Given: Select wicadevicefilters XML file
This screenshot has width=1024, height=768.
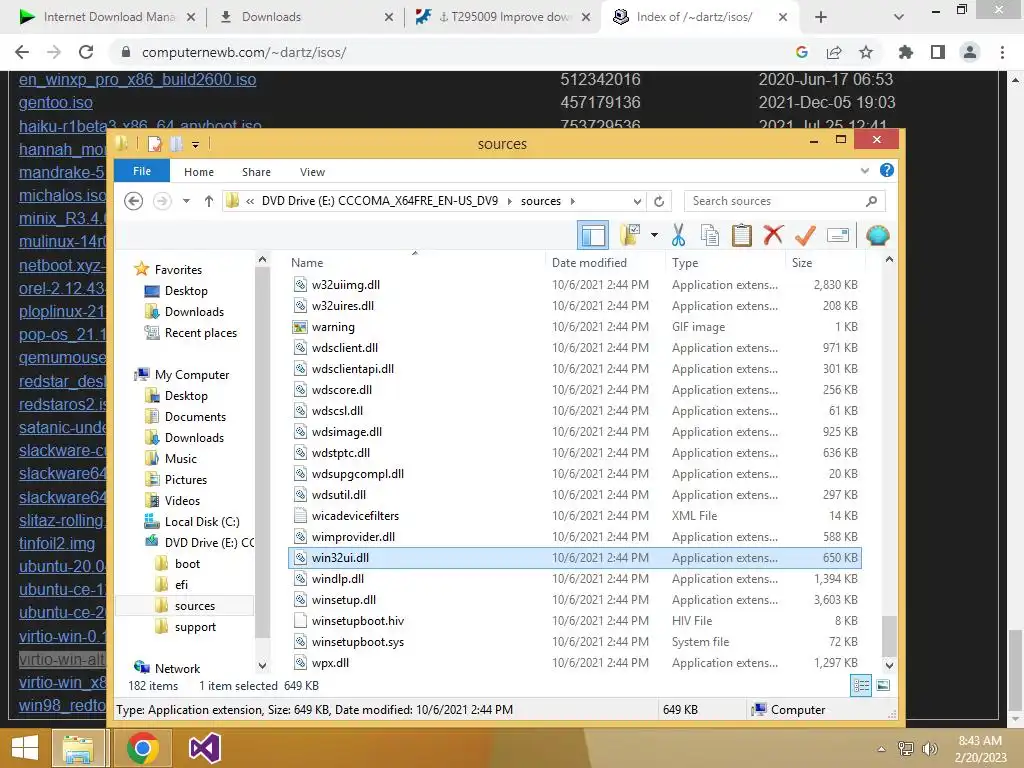Looking at the screenshot, I should pyautogui.click(x=575, y=516).
